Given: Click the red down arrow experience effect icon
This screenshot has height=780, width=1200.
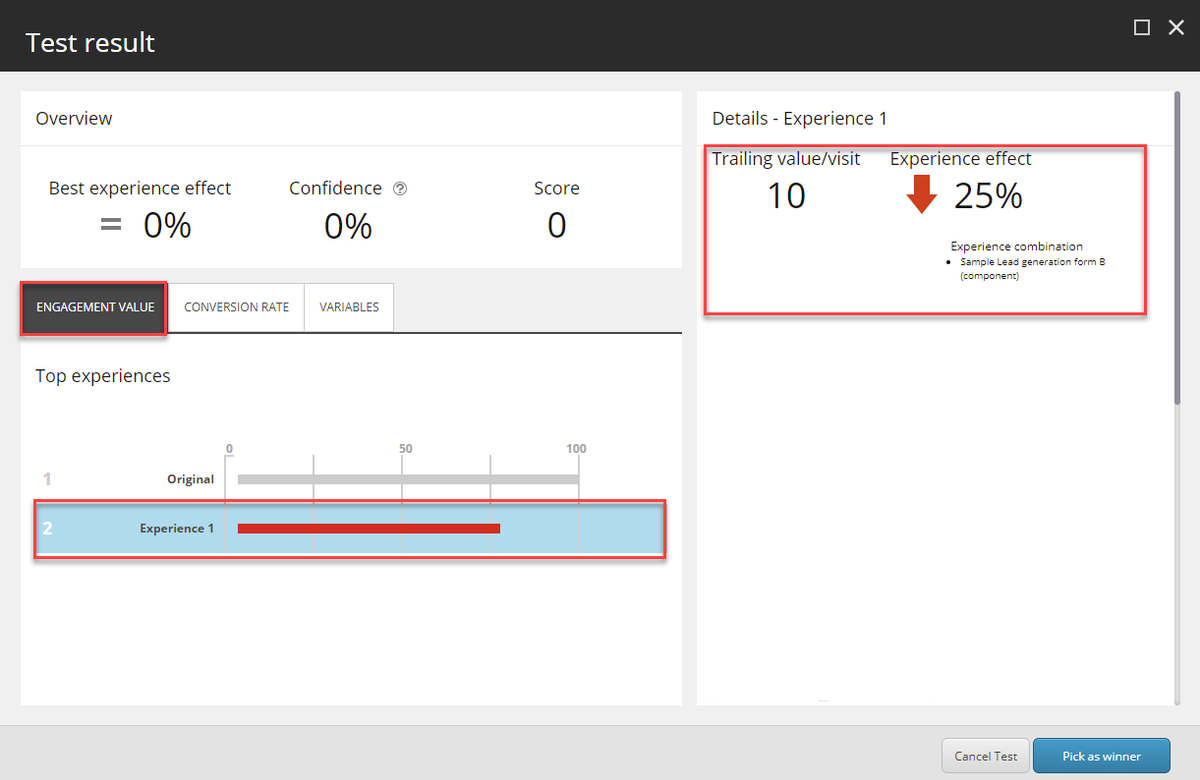Looking at the screenshot, I should [x=921, y=195].
